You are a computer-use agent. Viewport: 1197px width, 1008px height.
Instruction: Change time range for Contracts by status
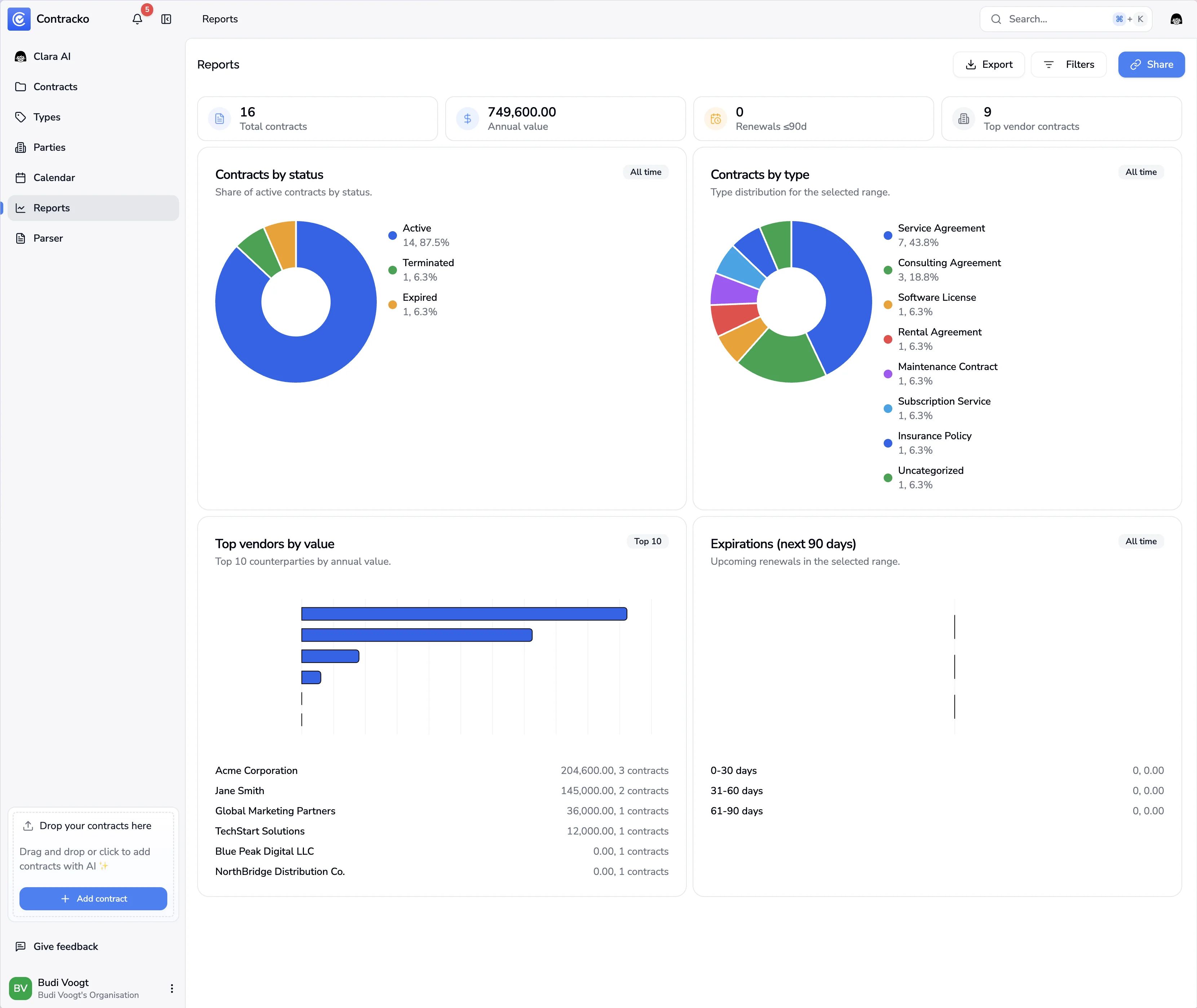[646, 171]
